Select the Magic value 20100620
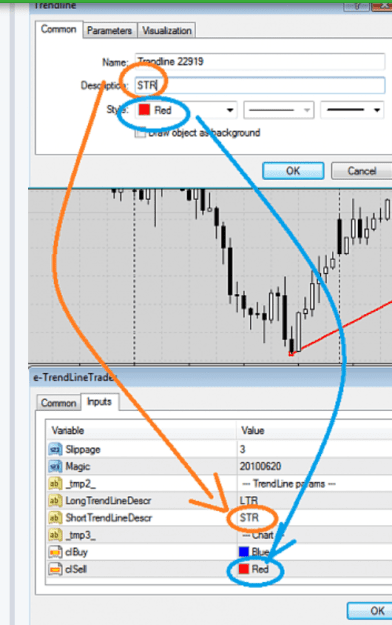Image resolution: width=392 pixels, height=625 pixels. pos(260,466)
